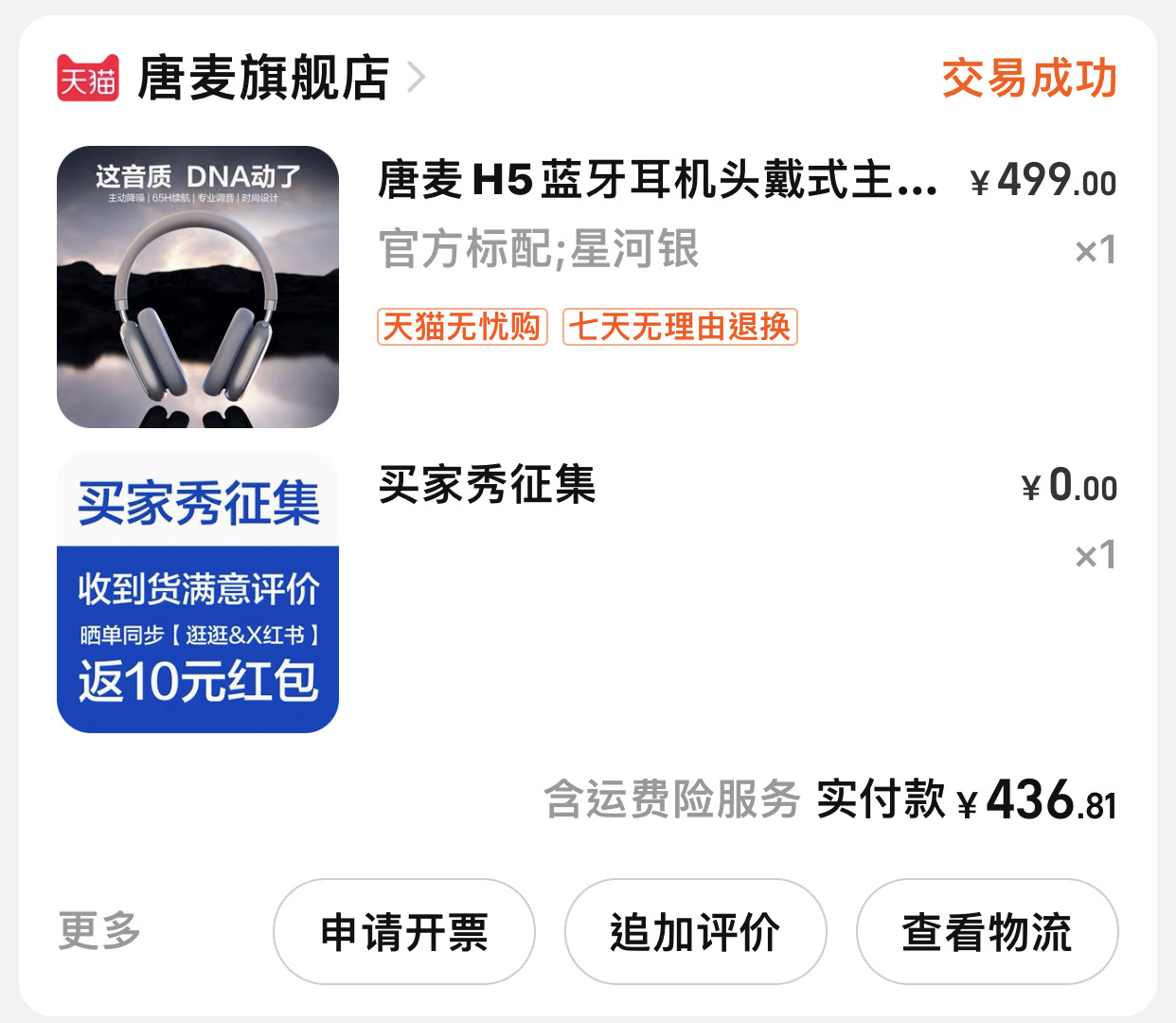Click the ¥0.00 price of 买家秀征集

(1069, 486)
